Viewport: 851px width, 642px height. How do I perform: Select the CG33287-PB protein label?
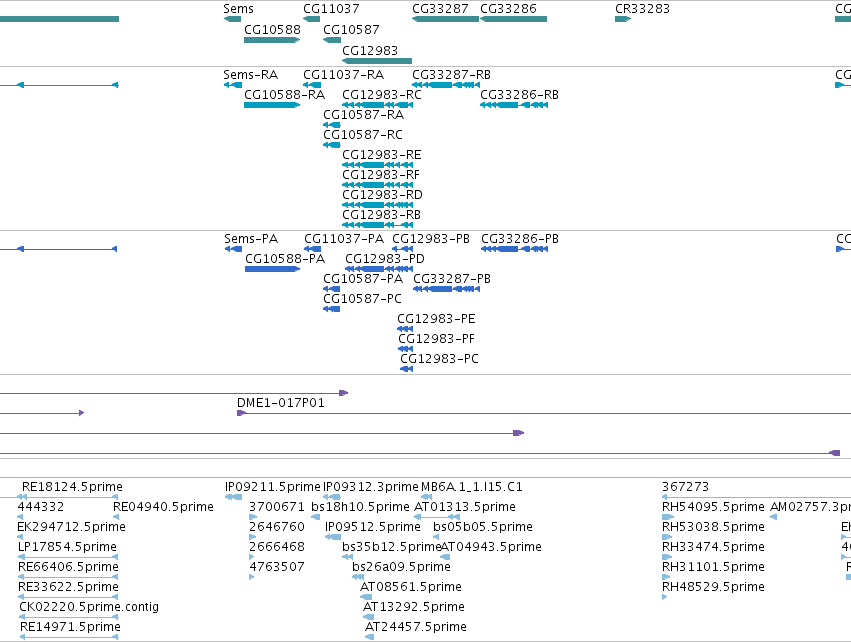click(452, 278)
